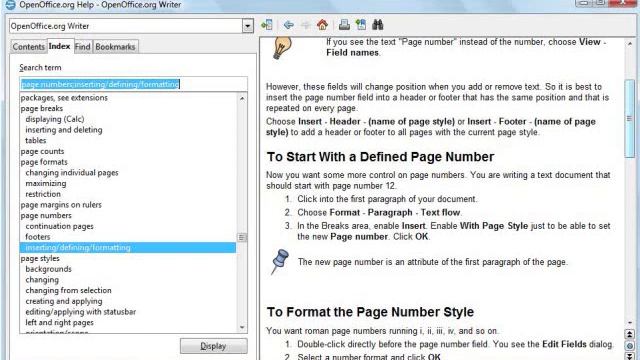Select 'inserting and deleting' index entry
Screen dimensions: 640x360
pyautogui.click(x=64, y=130)
